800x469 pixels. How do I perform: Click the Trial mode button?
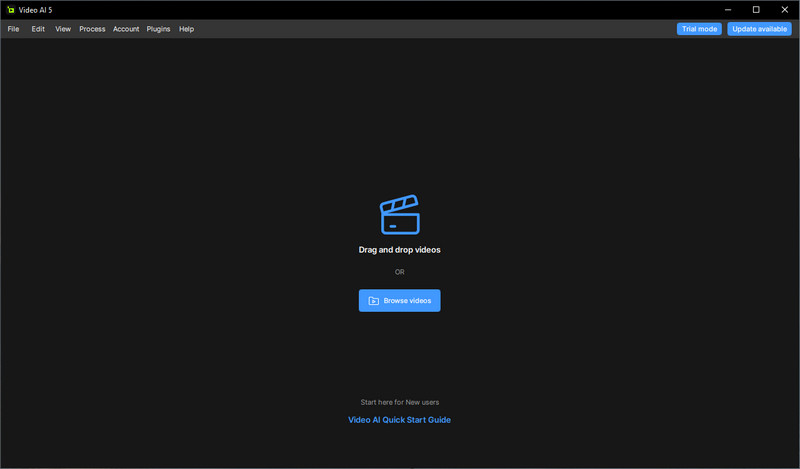(x=699, y=29)
